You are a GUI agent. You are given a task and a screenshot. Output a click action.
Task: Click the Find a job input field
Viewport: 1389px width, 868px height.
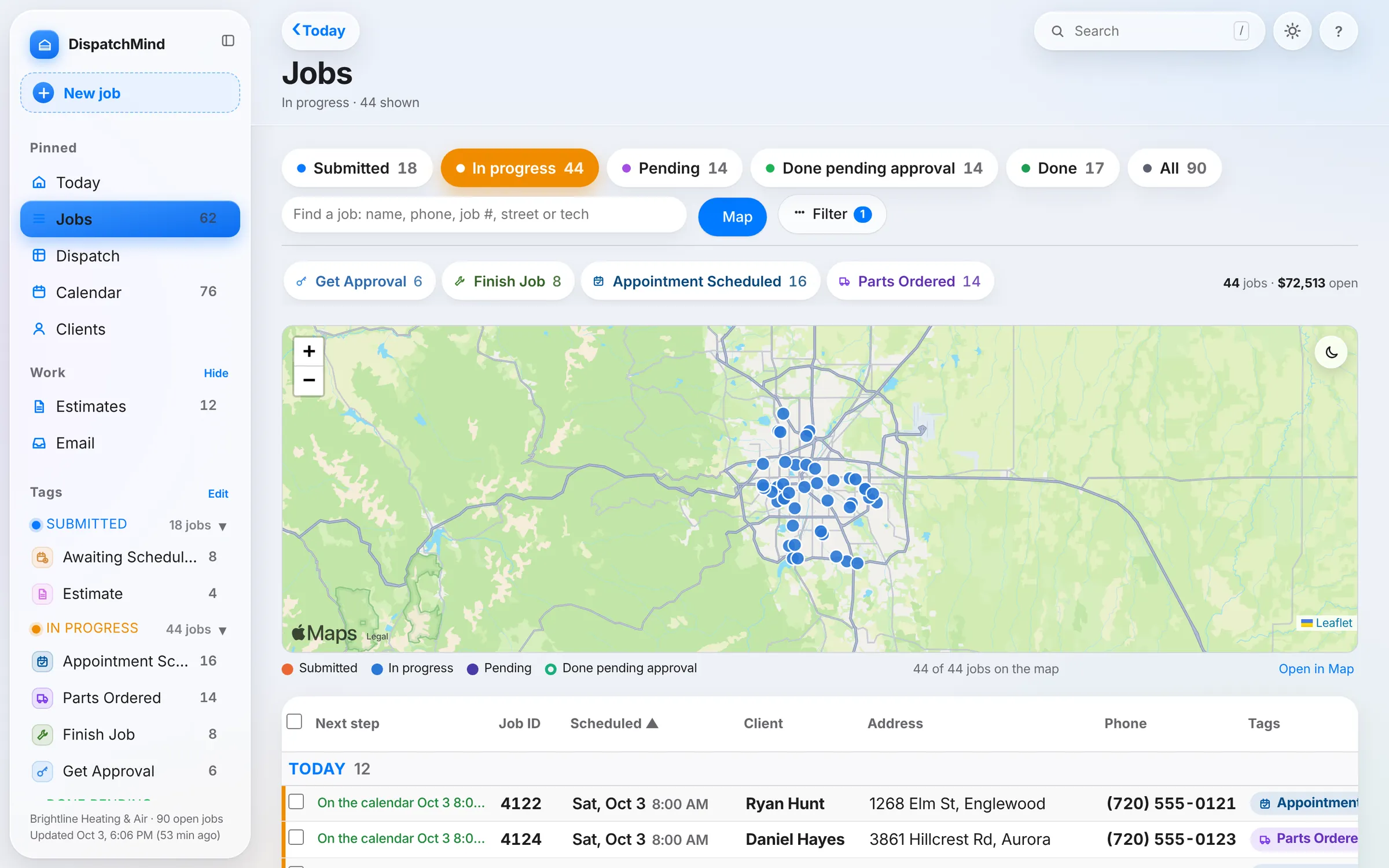484,215
